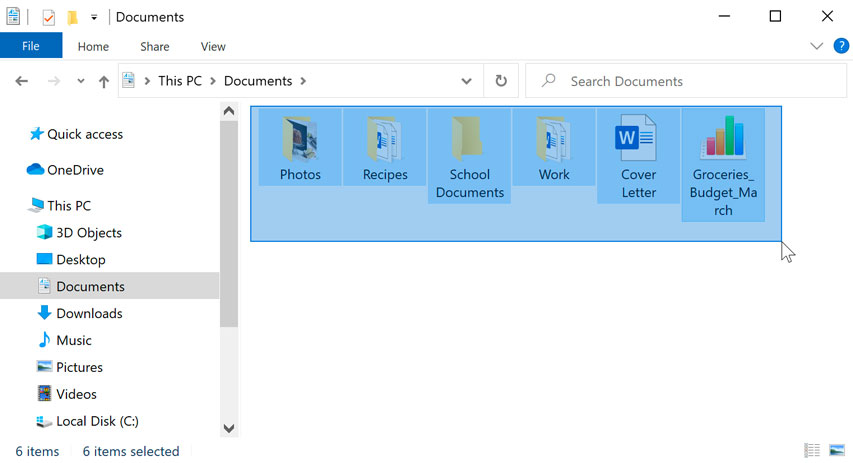Click the sidebar scroll down arrow
The height and width of the screenshot is (463, 853).
click(229, 428)
